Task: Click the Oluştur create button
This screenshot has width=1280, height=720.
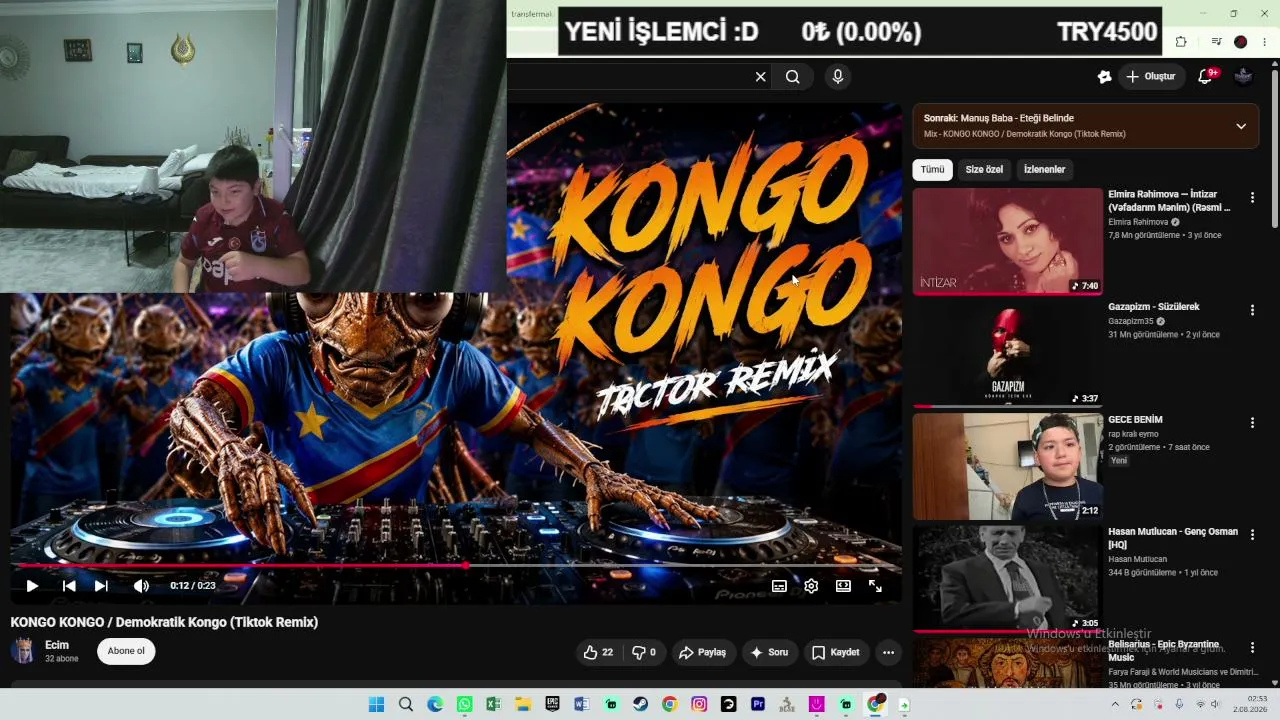Action: (1151, 77)
